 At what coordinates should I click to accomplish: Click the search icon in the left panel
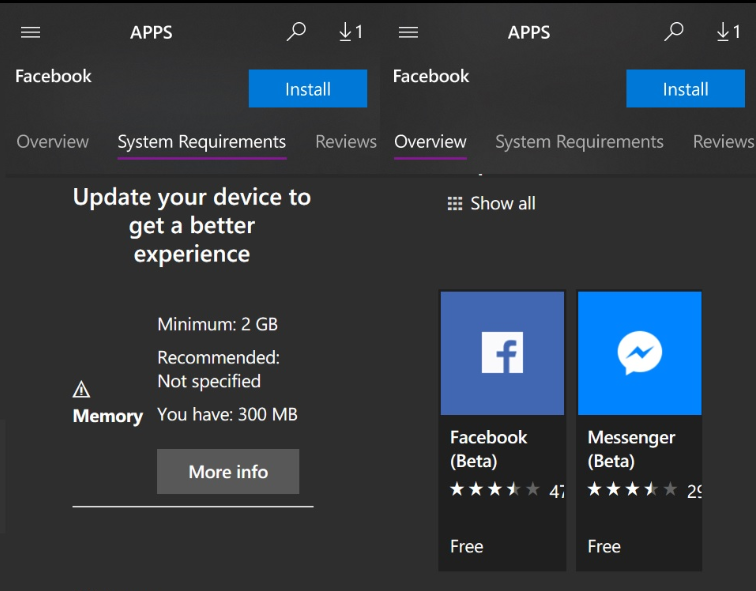pyautogui.click(x=296, y=32)
